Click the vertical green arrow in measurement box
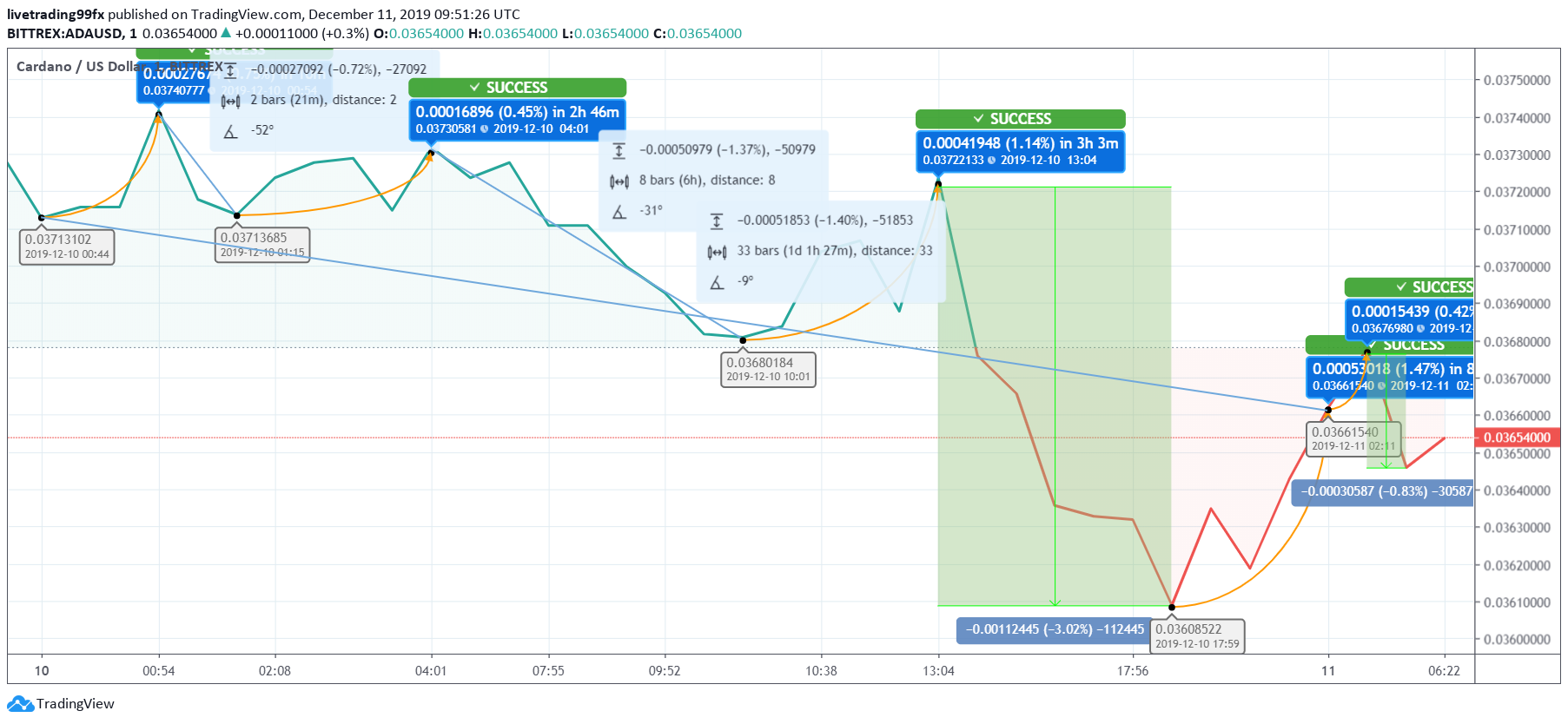This screenshot has width=1568, height=724. tap(1055, 397)
